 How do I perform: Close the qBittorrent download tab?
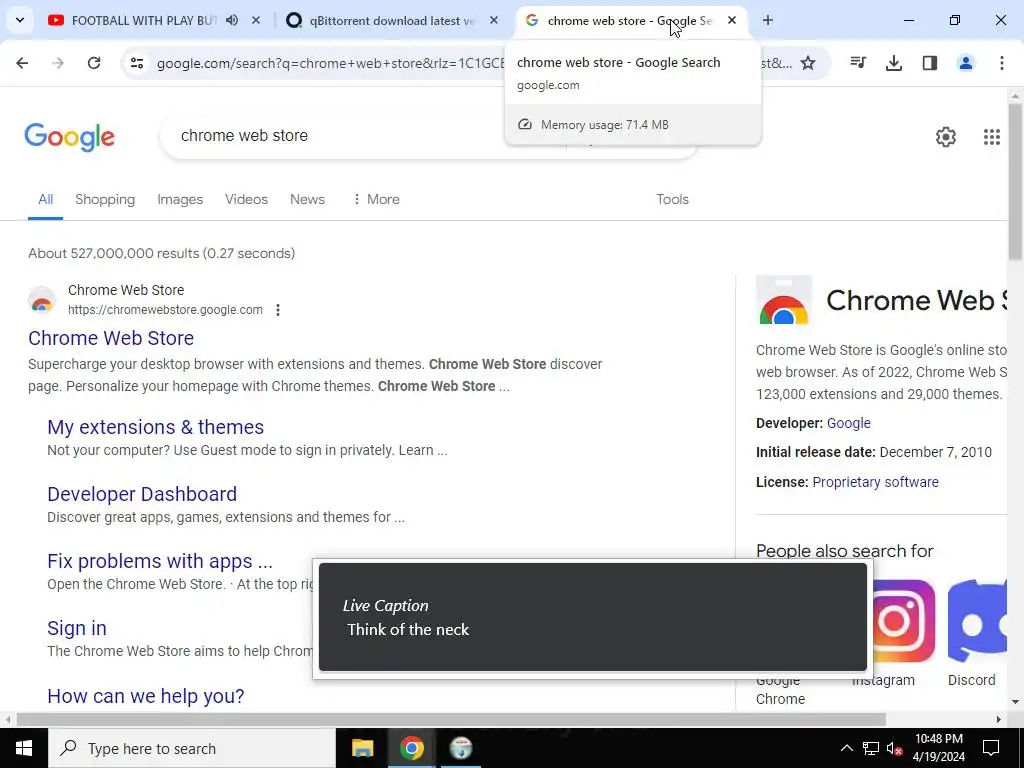point(494,20)
